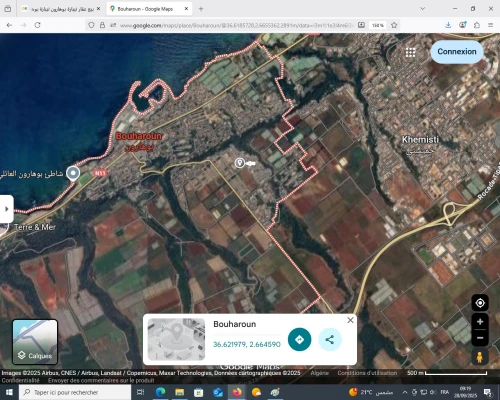
Task: Open tracking protection shield icon
Action: 91,25
